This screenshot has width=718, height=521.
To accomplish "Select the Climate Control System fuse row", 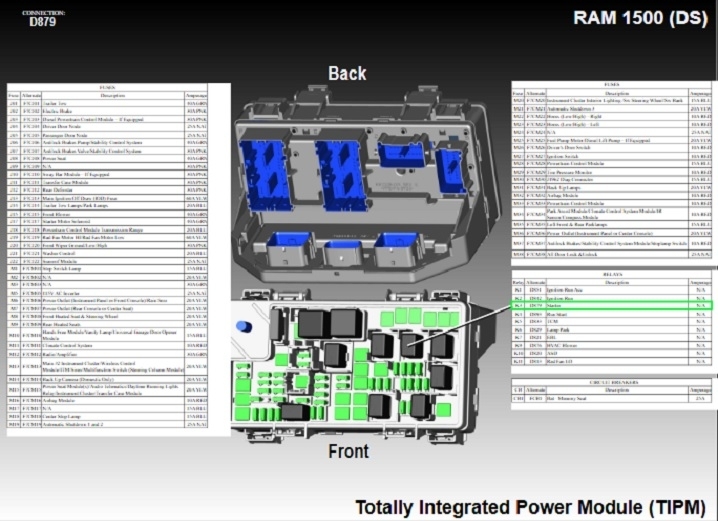I will click(107, 346).
